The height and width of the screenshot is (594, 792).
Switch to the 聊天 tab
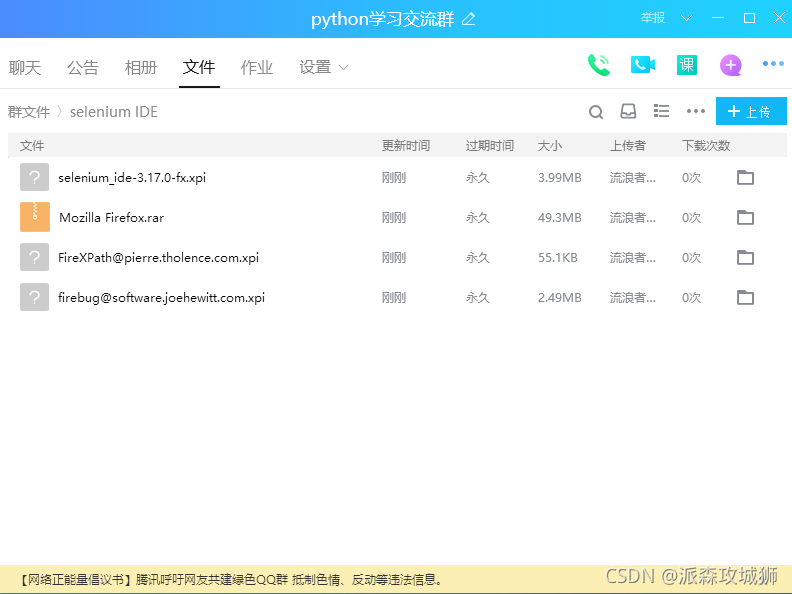(x=25, y=68)
